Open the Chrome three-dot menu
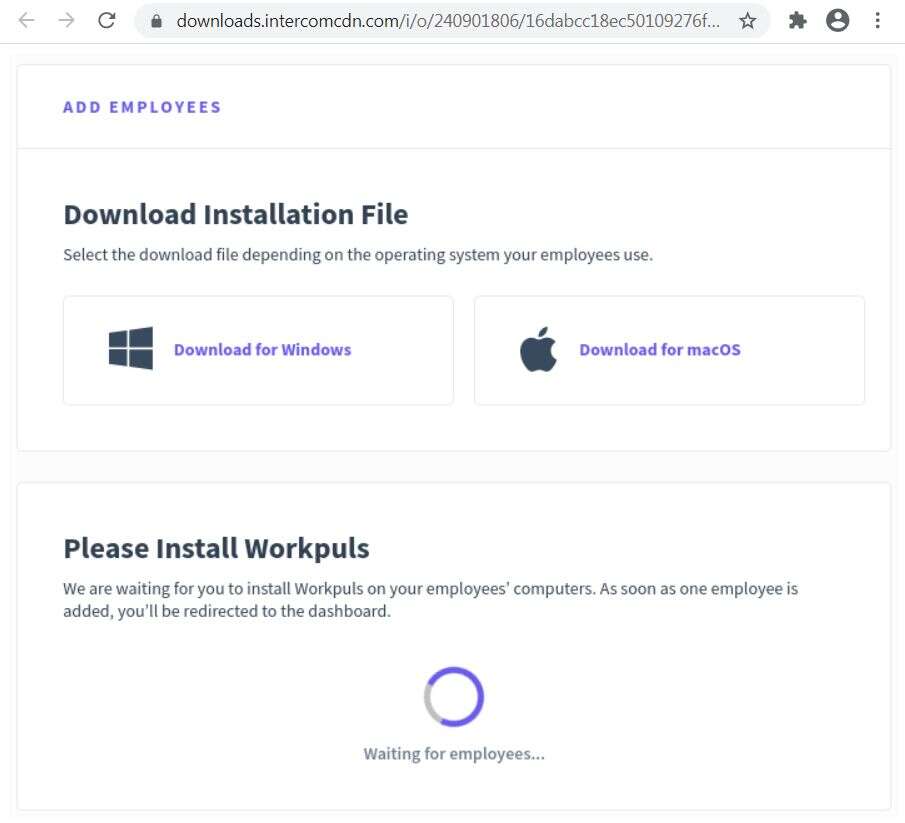Viewport: 905px width, 823px height. pyautogui.click(x=877, y=19)
